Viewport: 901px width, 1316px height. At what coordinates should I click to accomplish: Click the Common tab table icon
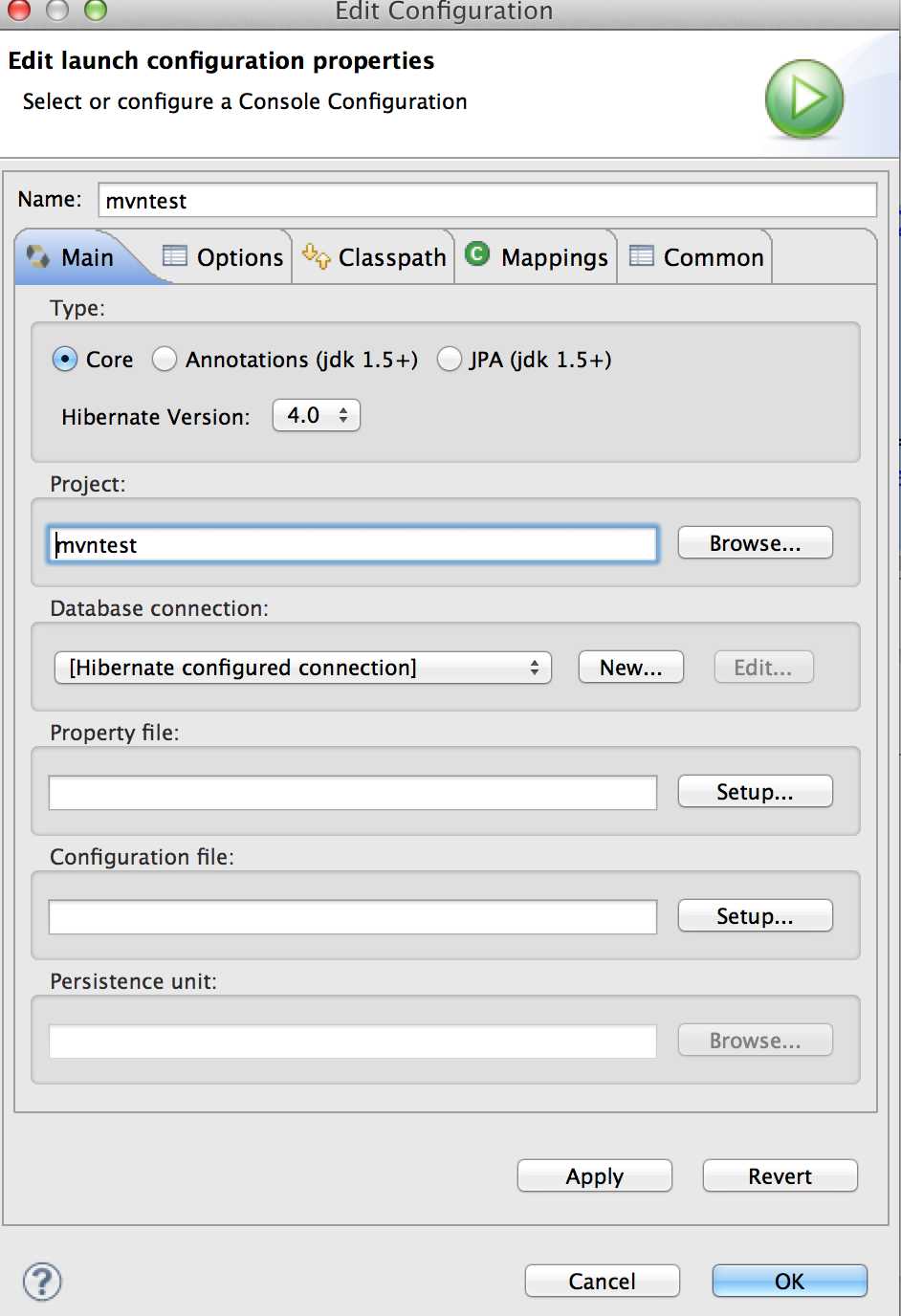point(642,255)
